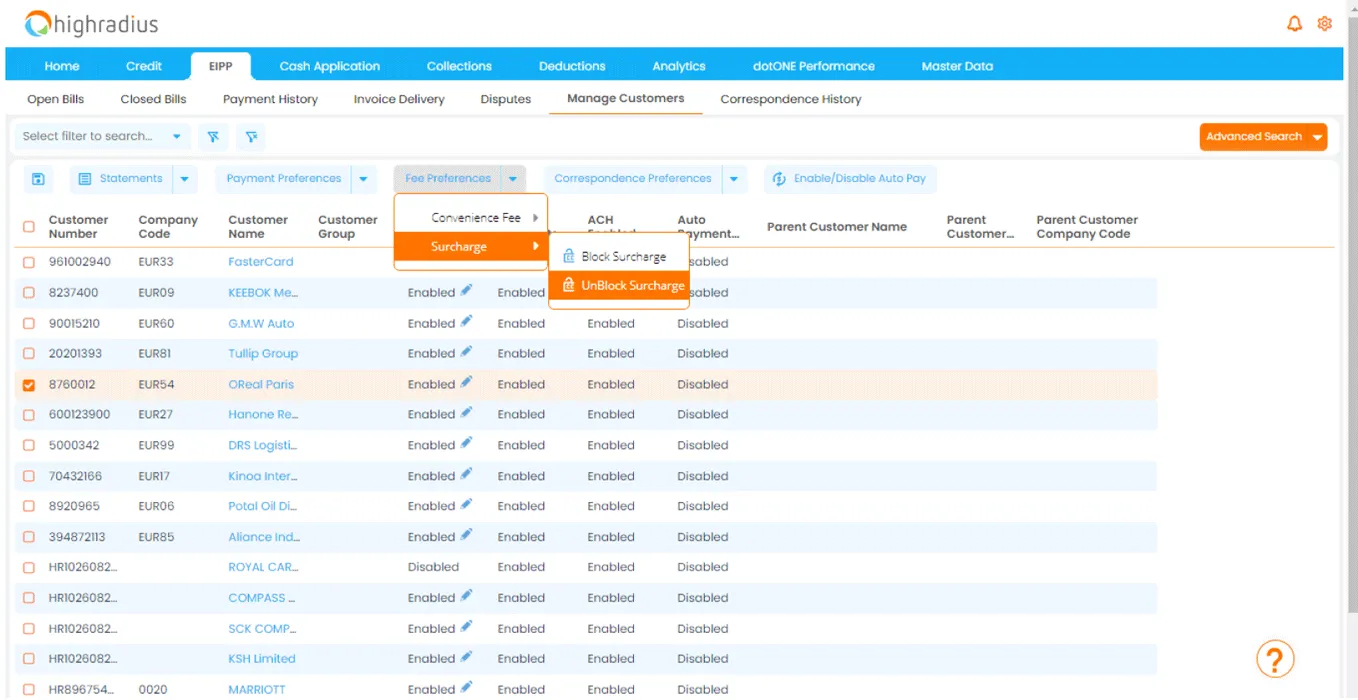This screenshot has height=700, width=1358.
Task: Check the checkbox for customer 961002940
Action: pyautogui.click(x=29, y=262)
